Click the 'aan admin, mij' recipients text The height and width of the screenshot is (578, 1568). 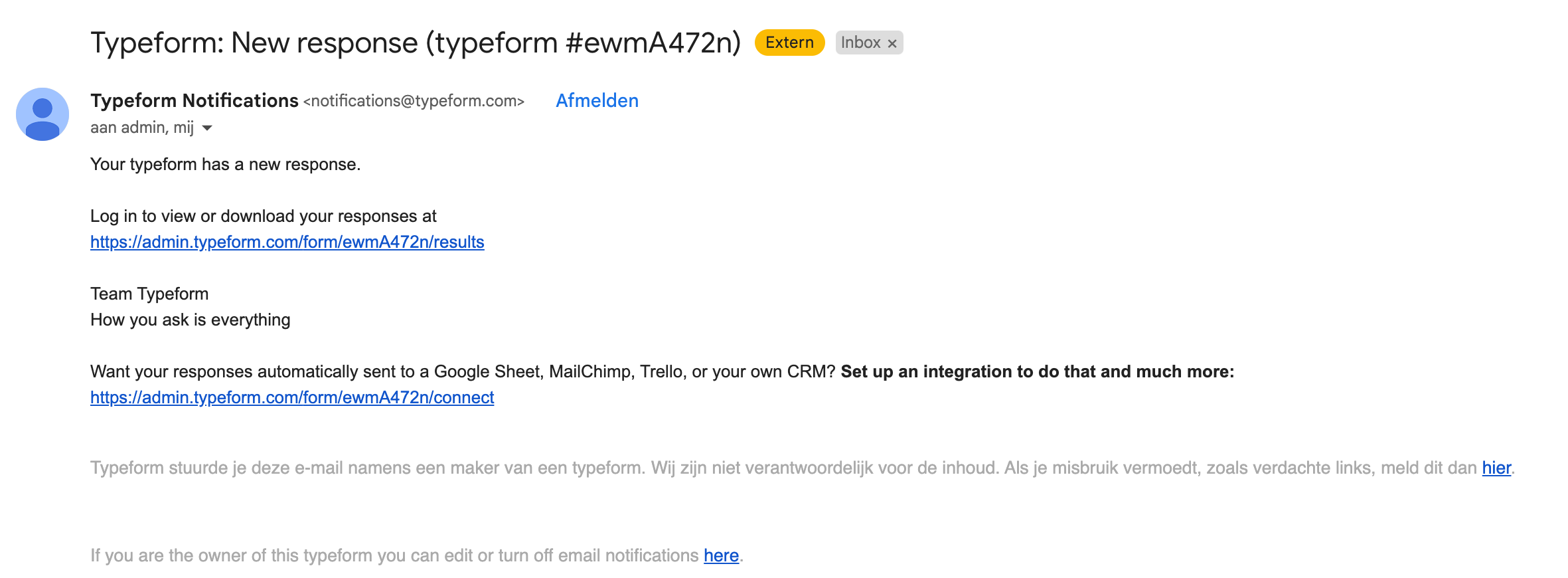(x=142, y=127)
